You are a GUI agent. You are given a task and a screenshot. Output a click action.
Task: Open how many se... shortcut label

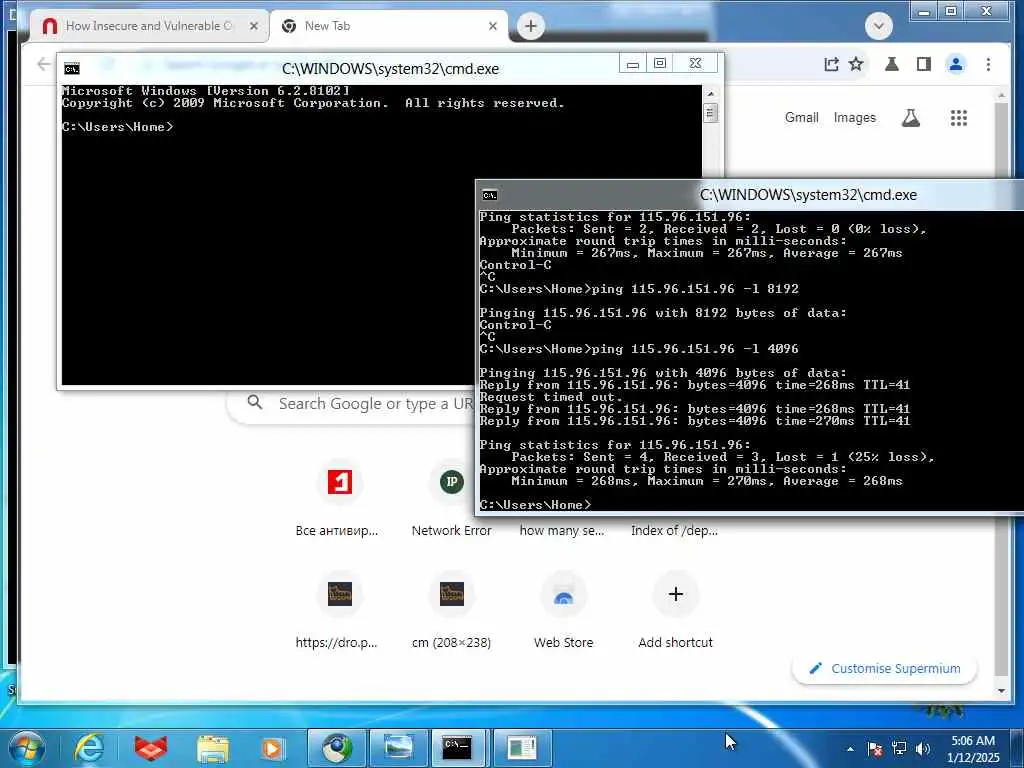click(562, 531)
